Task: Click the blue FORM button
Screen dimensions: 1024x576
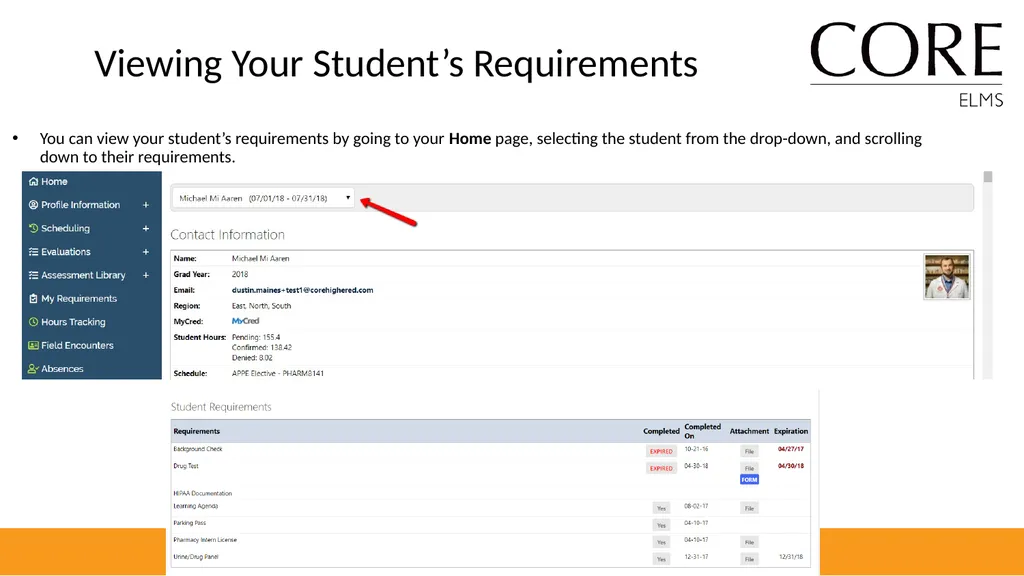Action: point(749,480)
